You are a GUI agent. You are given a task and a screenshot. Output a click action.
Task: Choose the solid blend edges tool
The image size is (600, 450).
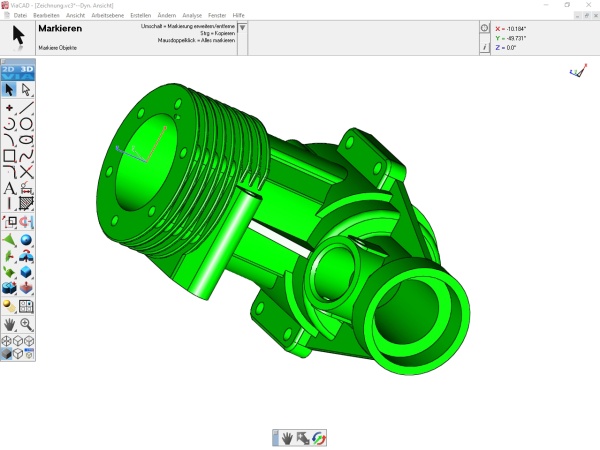pyautogui.click(x=26, y=256)
